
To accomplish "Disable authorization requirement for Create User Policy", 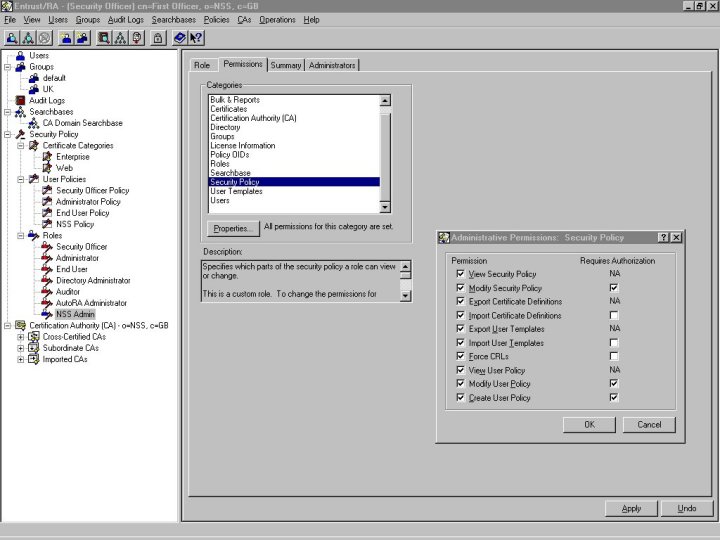I will 614,397.
